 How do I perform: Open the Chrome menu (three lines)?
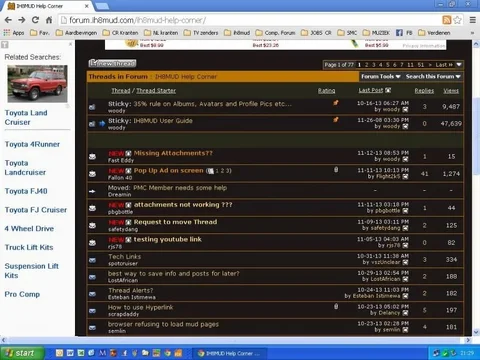point(473,20)
